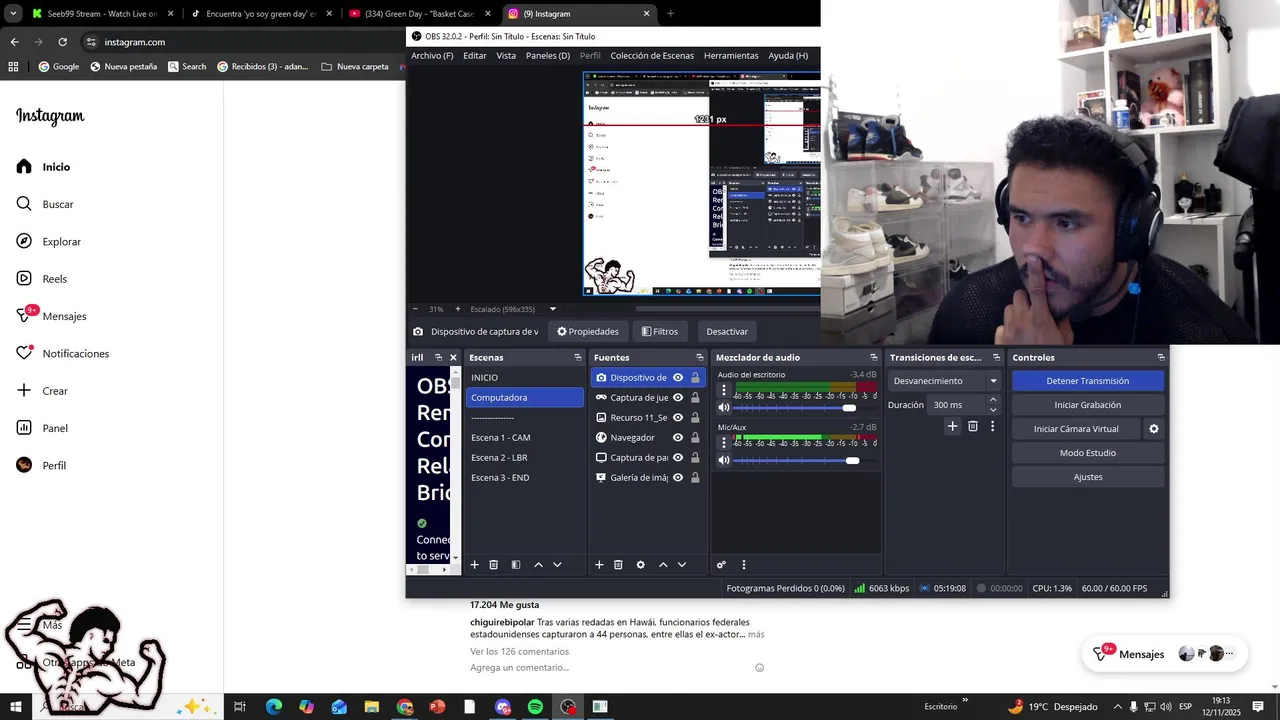Open Filtros for selected source
1280x720 pixels.
coord(660,331)
